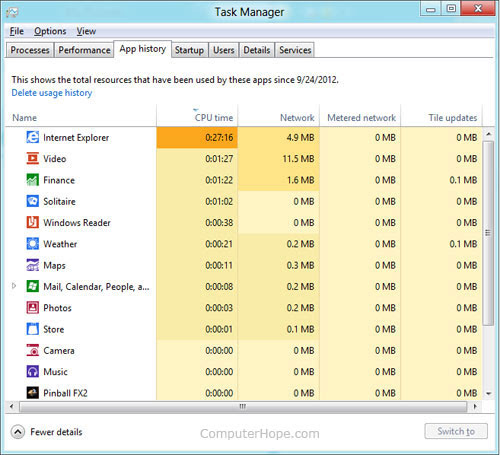The width and height of the screenshot is (500, 455).
Task: Click the CPU time value 0:00:21
Action: (x=219, y=244)
